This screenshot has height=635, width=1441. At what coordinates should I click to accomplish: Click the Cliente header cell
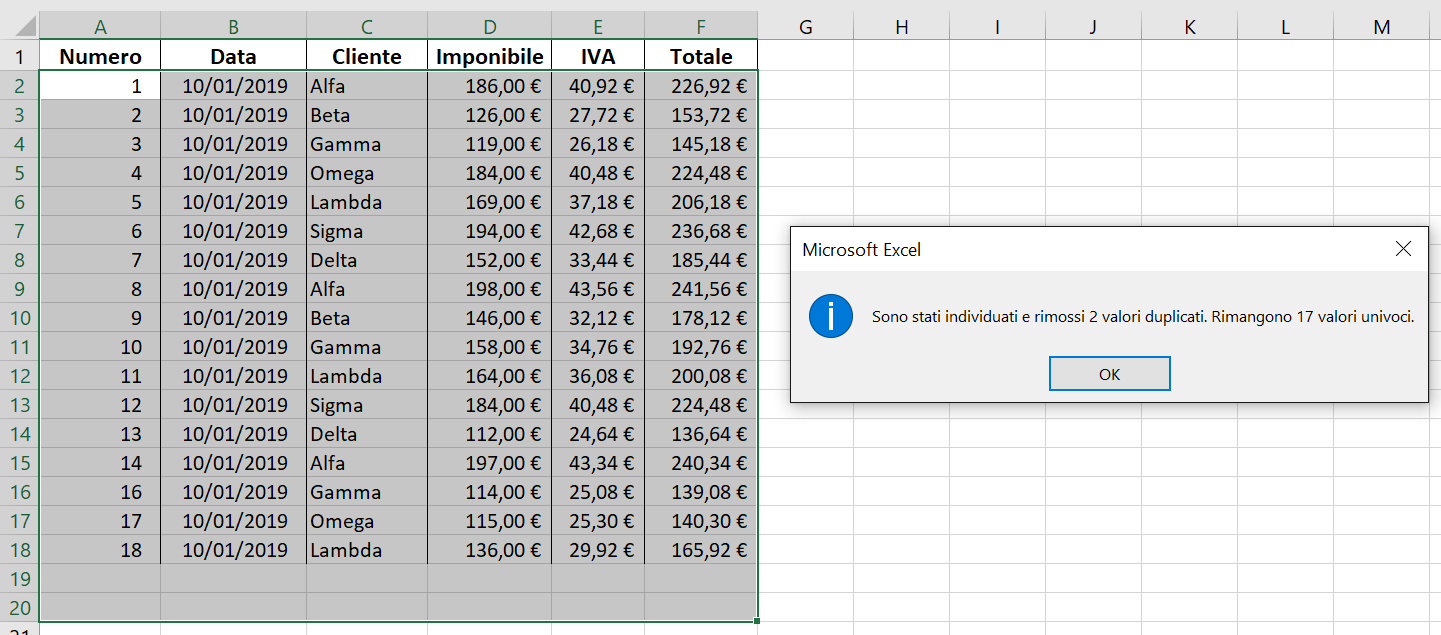tap(367, 56)
